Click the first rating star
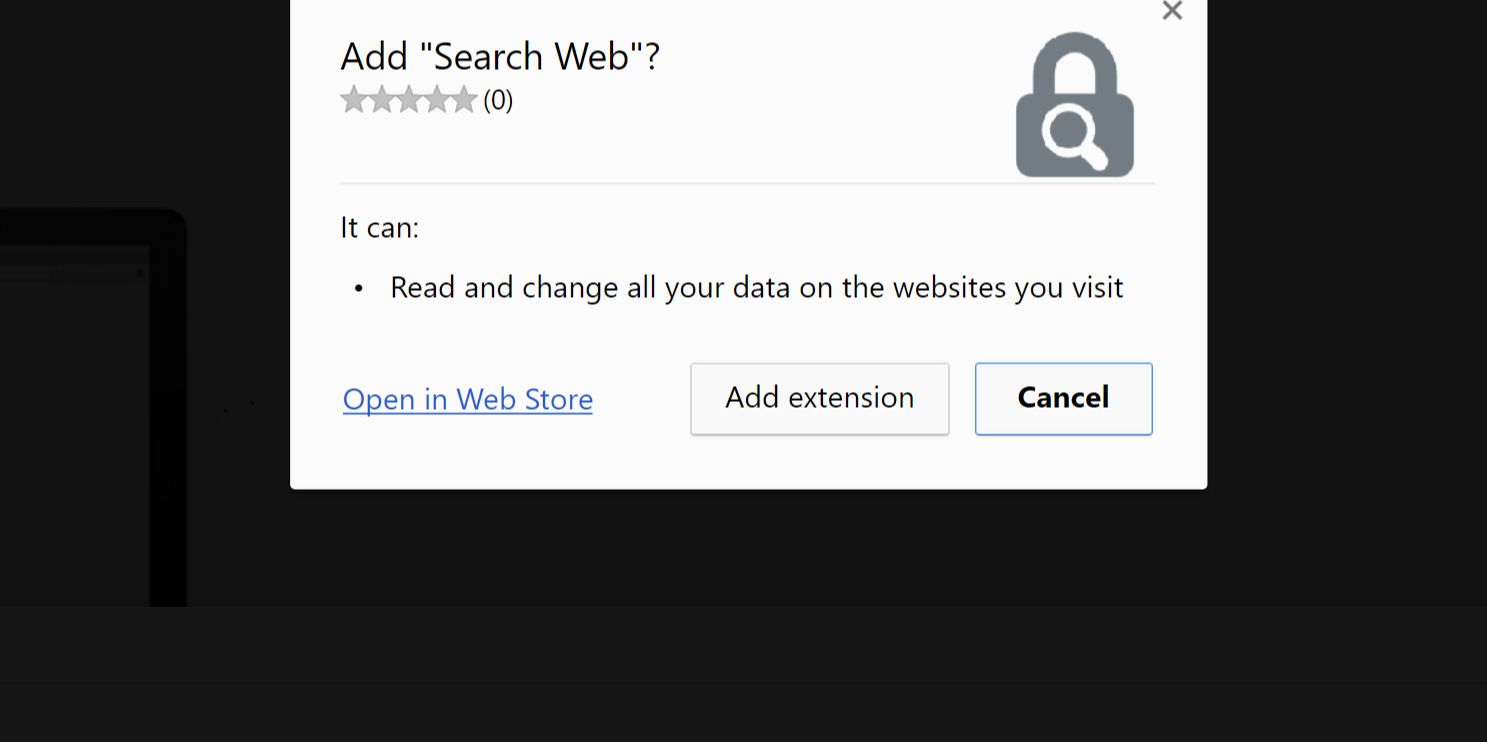The width and height of the screenshot is (1487, 742). tap(353, 100)
